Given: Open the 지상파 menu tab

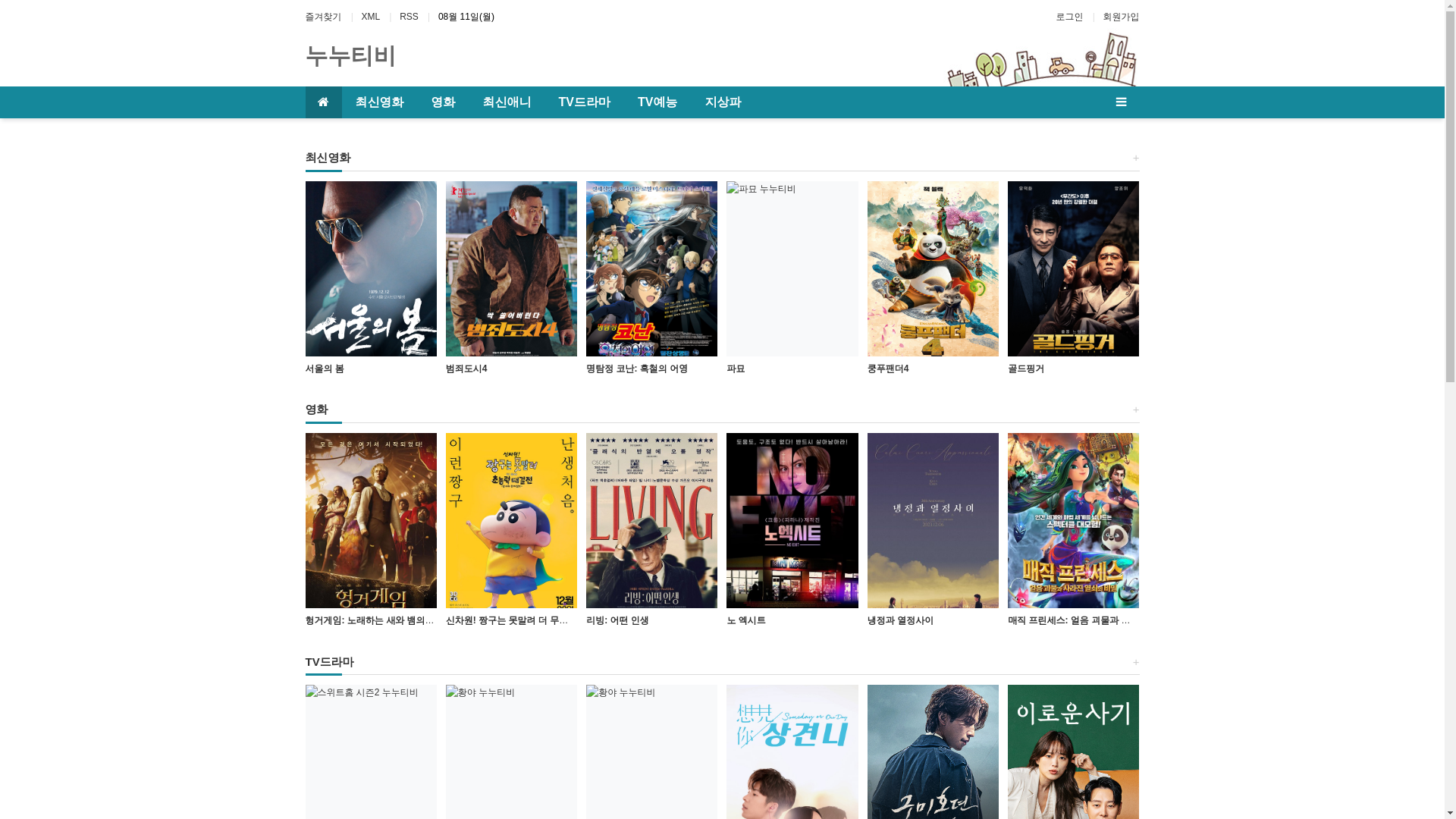Looking at the screenshot, I should (x=723, y=102).
